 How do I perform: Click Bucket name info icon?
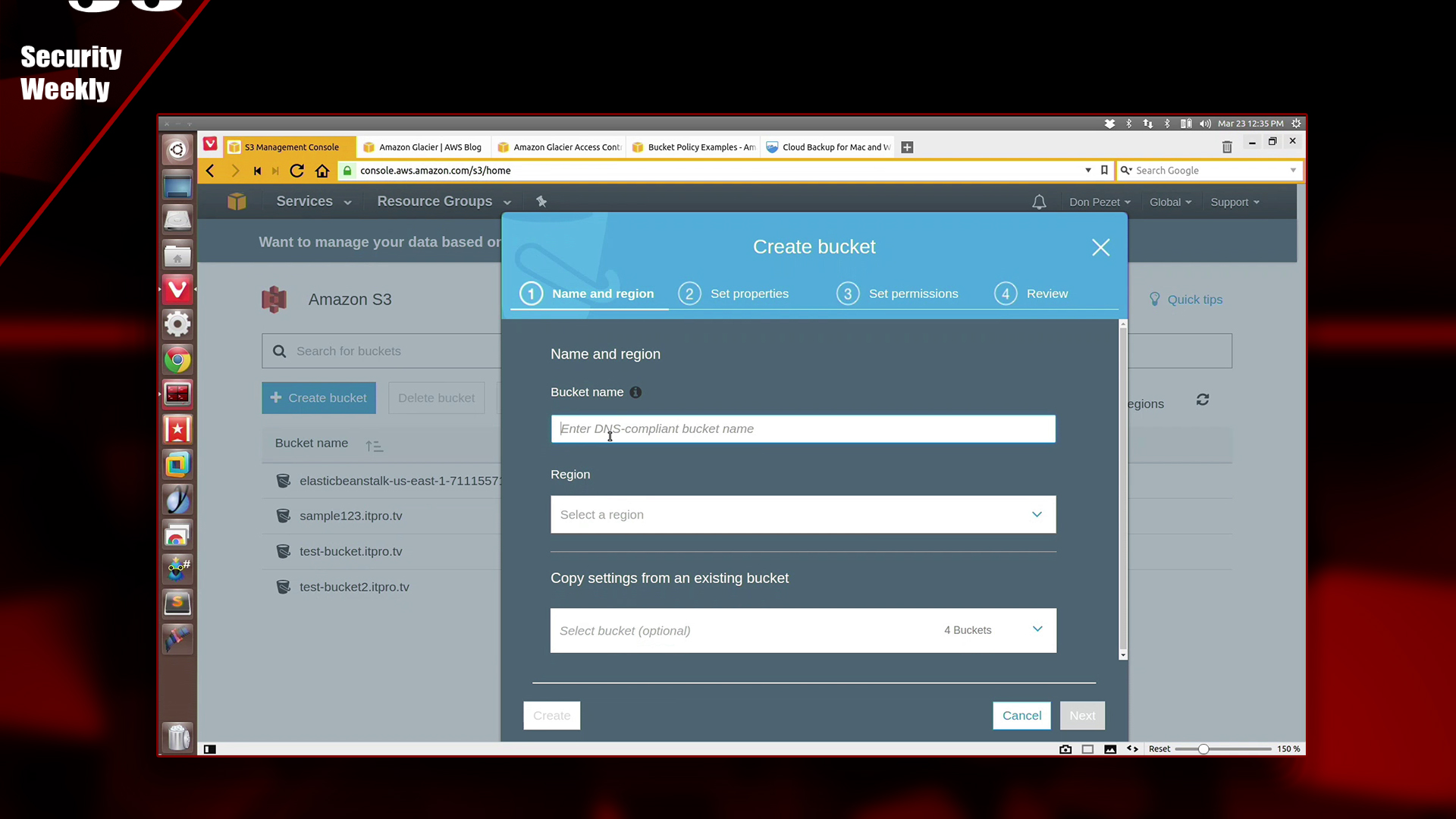click(635, 392)
